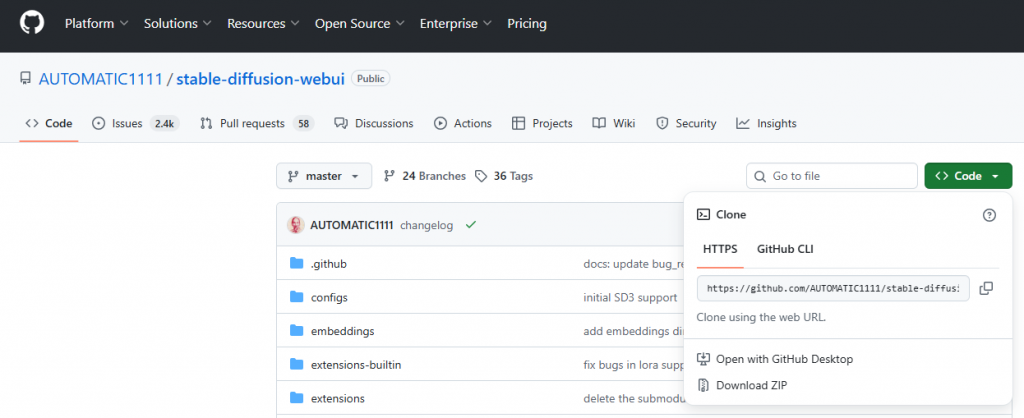The width and height of the screenshot is (1024, 418).
Task: Expand the Platform menu
Action: pos(96,23)
